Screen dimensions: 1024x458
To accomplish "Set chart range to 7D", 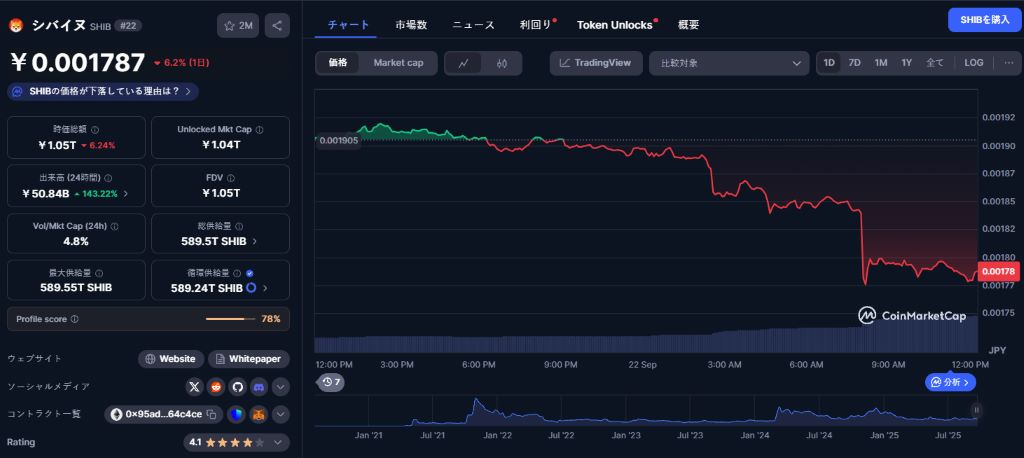I will 854,63.
